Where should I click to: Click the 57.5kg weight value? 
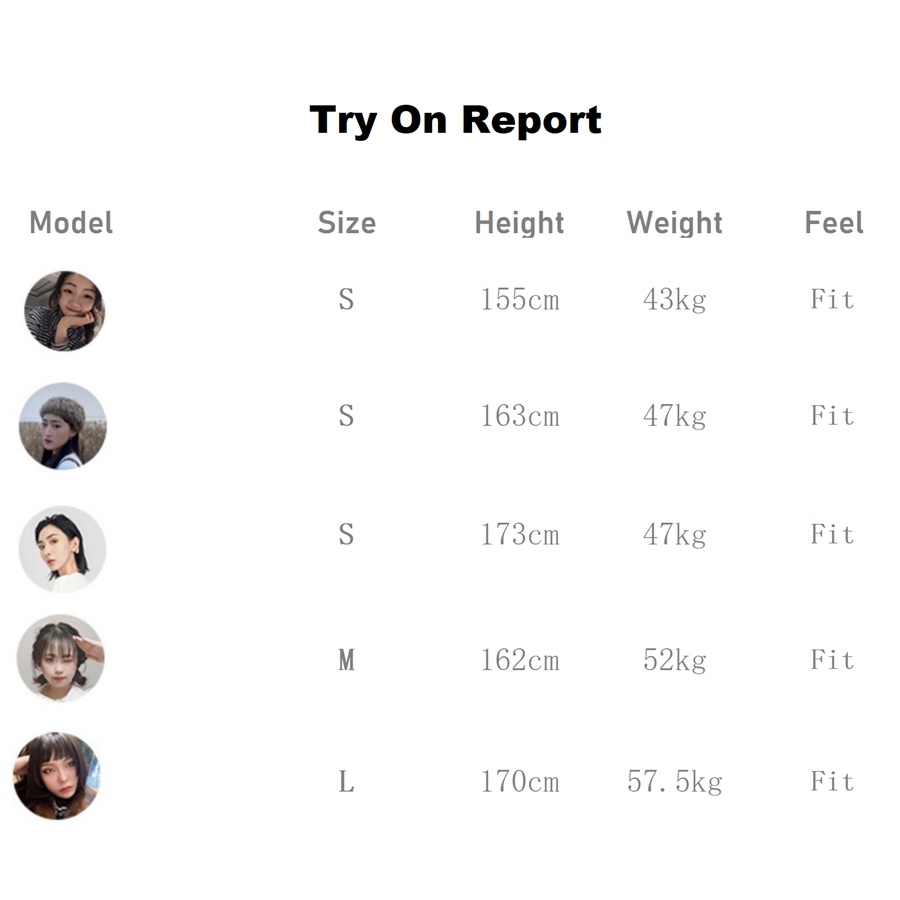click(674, 781)
